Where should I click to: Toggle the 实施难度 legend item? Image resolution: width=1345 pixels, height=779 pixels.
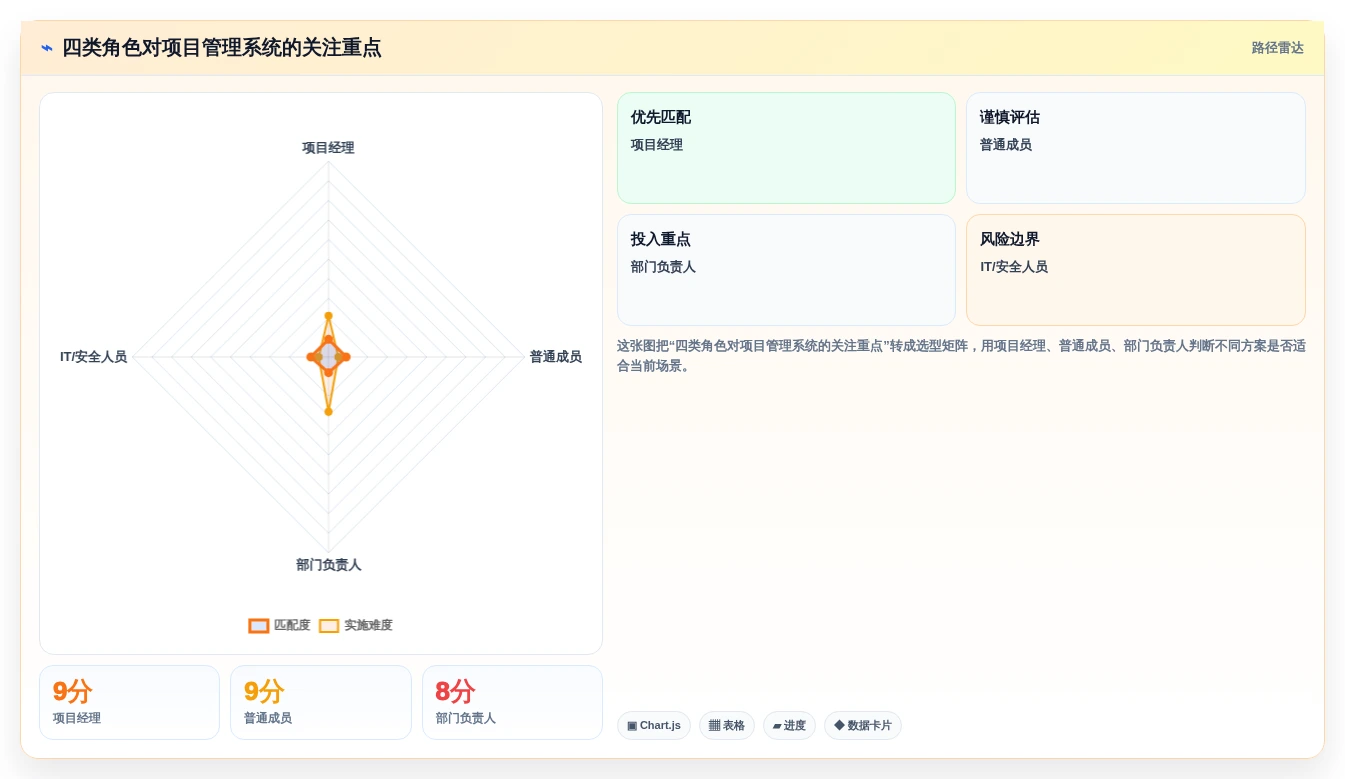356,625
